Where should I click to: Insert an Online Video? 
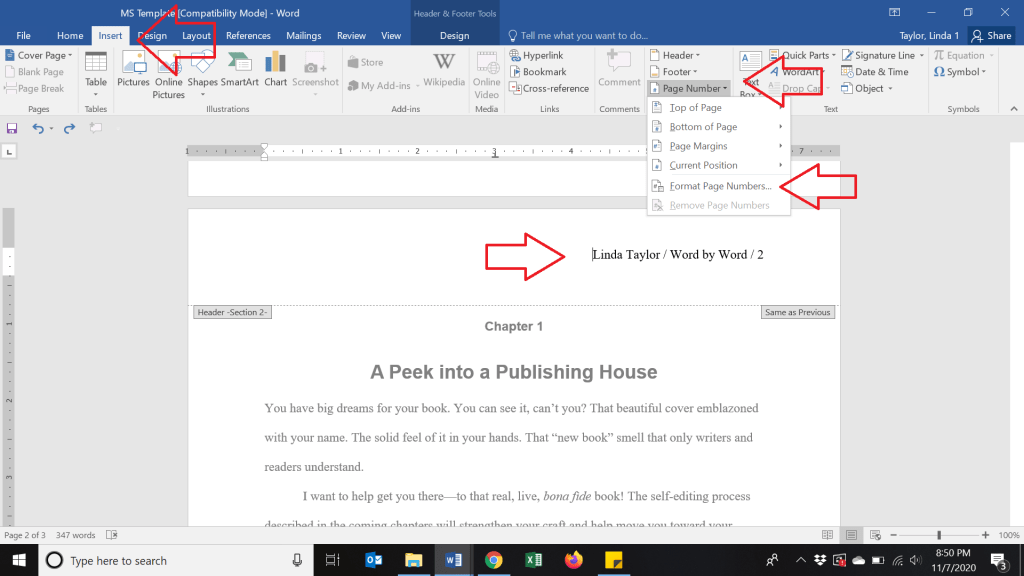[487, 75]
